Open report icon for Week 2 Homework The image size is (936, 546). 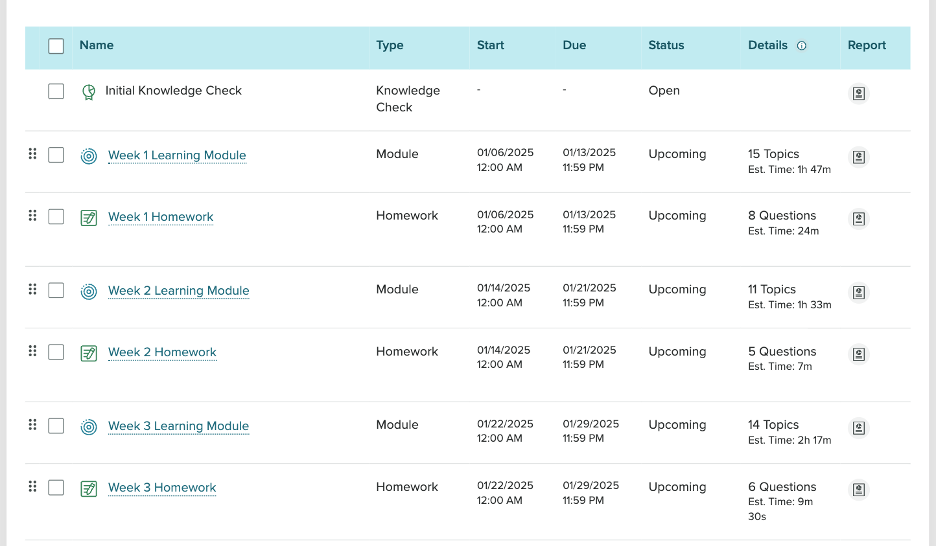(858, 354)
